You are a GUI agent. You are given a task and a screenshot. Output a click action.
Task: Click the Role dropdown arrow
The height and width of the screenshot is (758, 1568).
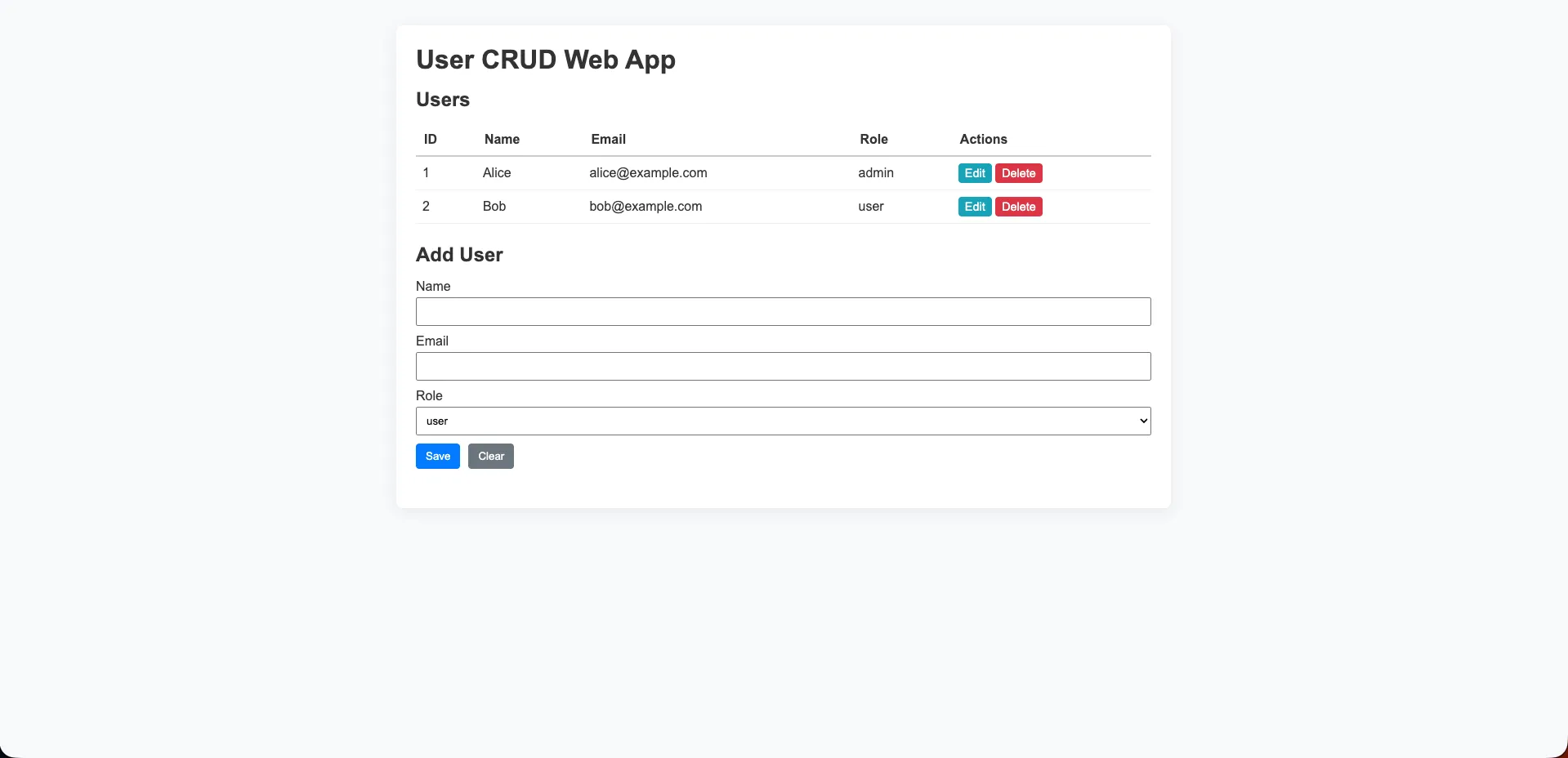(x=1141, y=421)
